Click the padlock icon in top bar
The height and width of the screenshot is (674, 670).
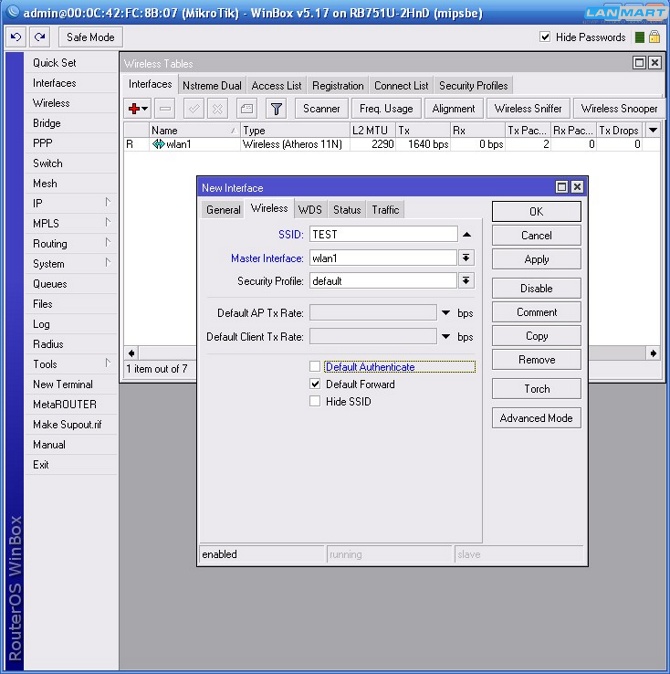click(654, 37)
